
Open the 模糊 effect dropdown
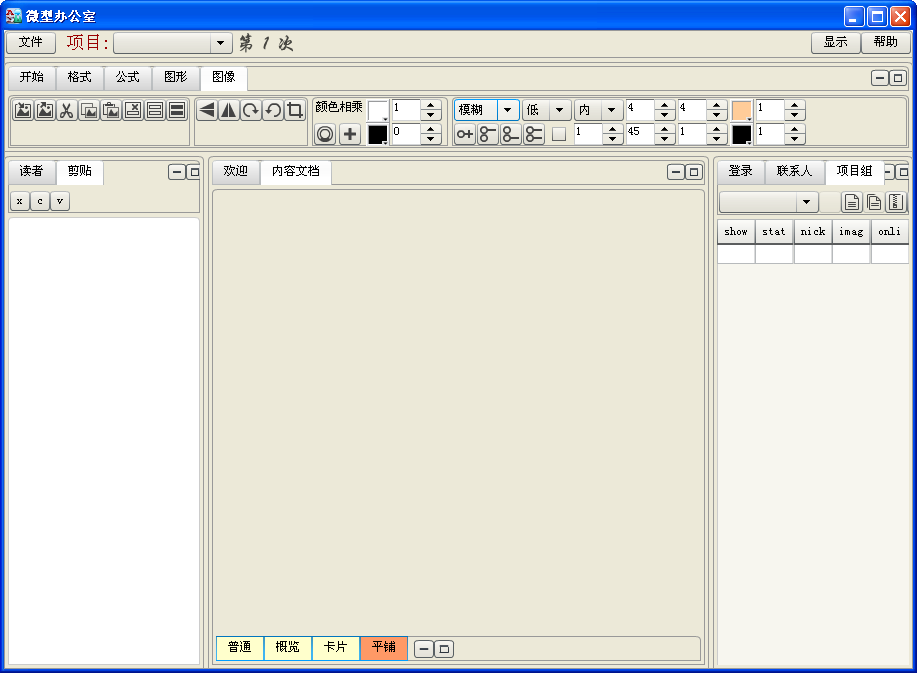click(508, 110)
